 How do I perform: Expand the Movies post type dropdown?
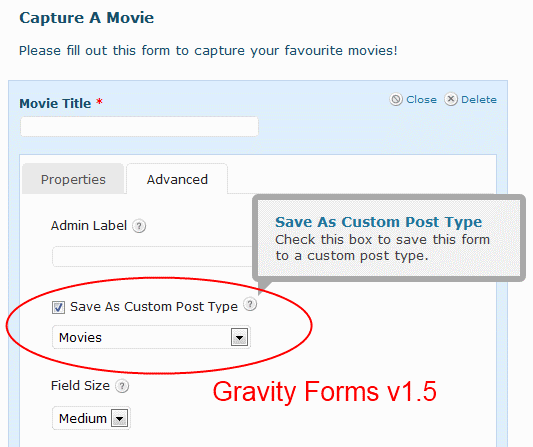tap(151, 337)
